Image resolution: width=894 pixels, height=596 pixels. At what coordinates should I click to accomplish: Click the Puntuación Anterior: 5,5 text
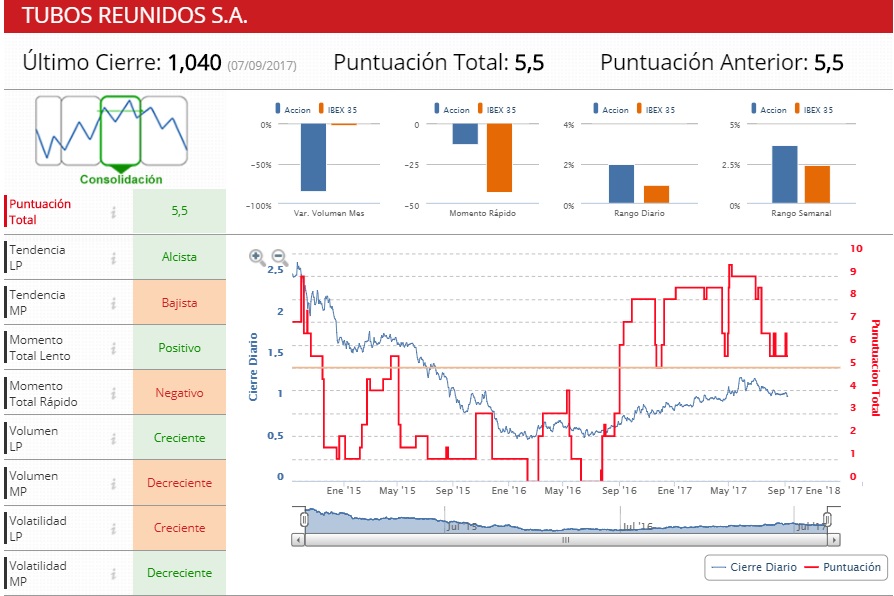pos(722,62)
